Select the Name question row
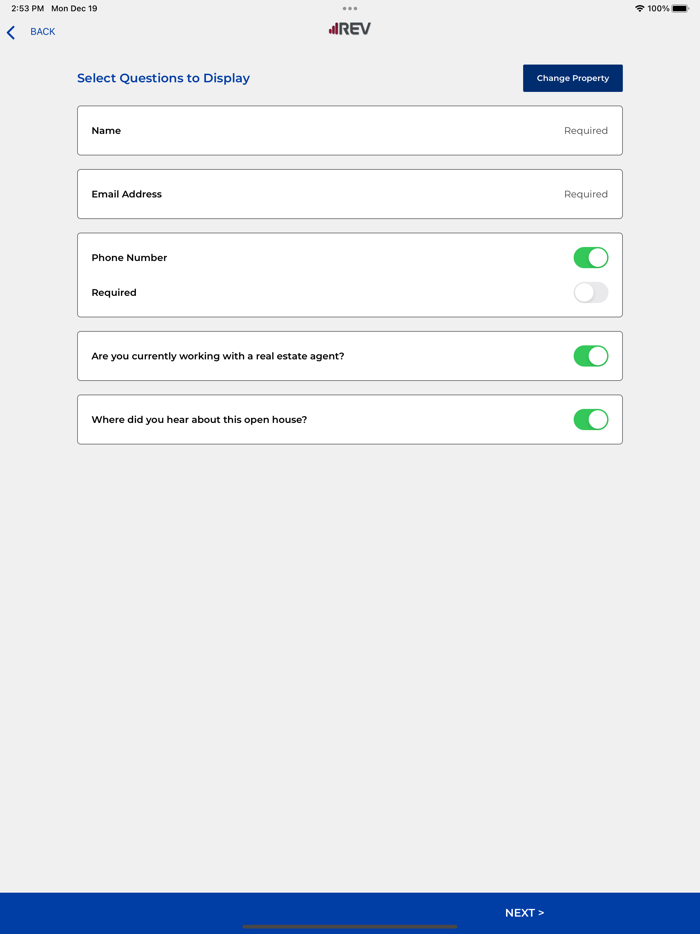The height and width of the screenshot is (934, 700). (x=350, y=131)
